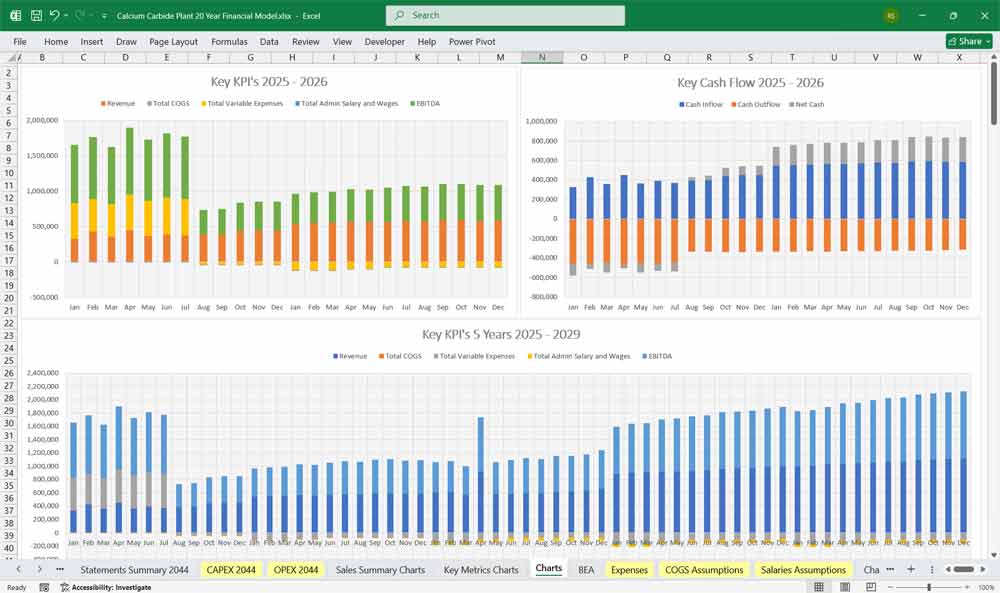Enable Page Layout view from the status bar

(845, 586)
